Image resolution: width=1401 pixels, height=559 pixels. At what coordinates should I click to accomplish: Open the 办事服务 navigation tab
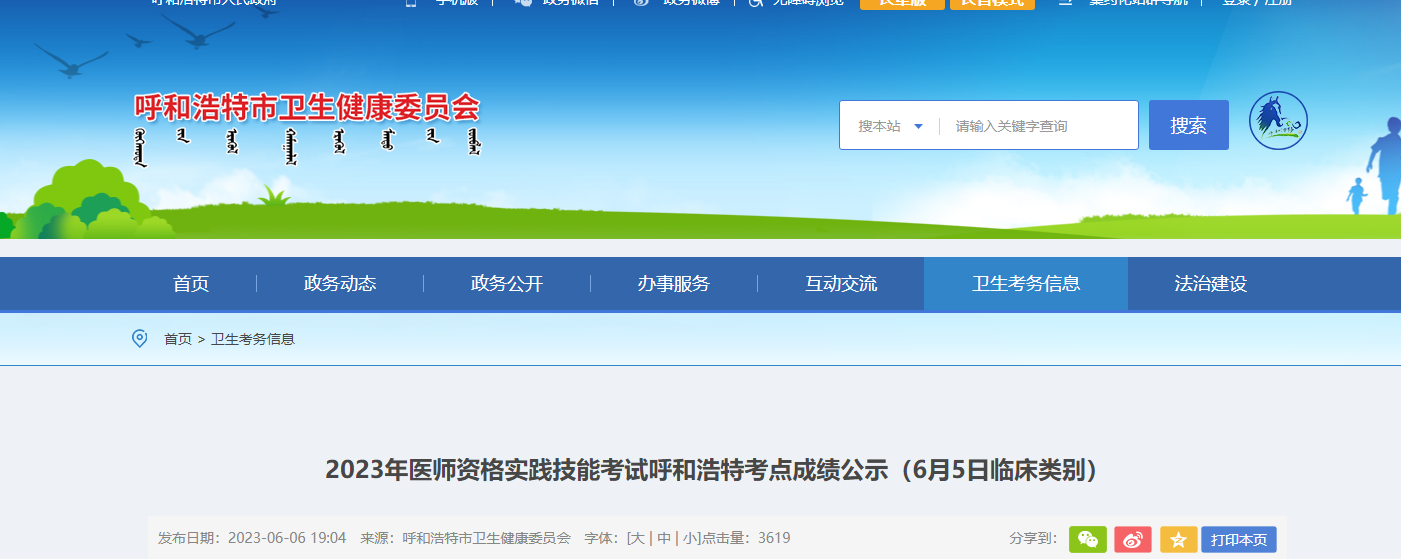[x=674, y=284]
